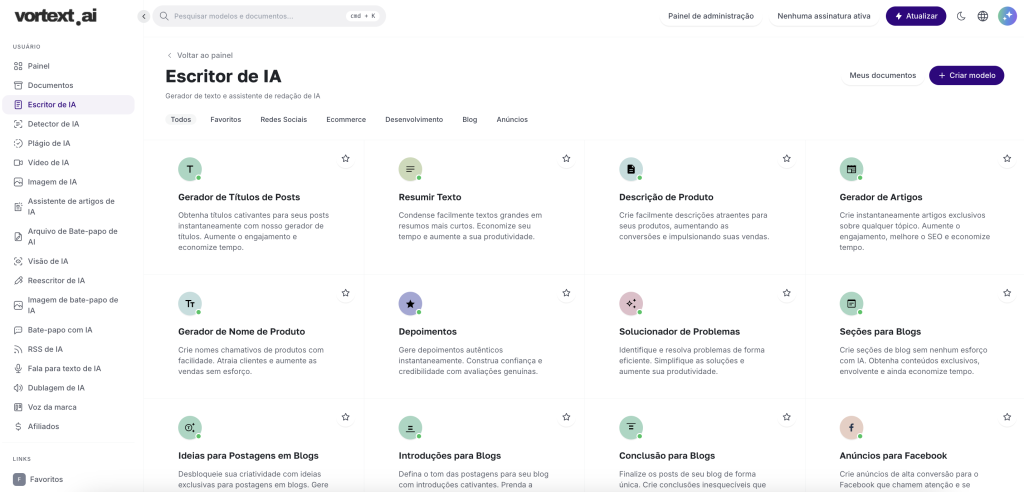Open Reescritor de IA

pyautogui.click(x=68, y=280)
